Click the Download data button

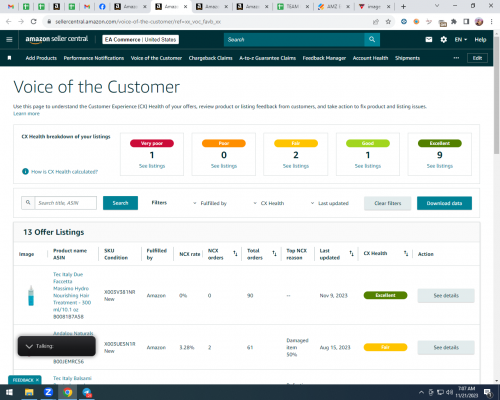(444, 203)
